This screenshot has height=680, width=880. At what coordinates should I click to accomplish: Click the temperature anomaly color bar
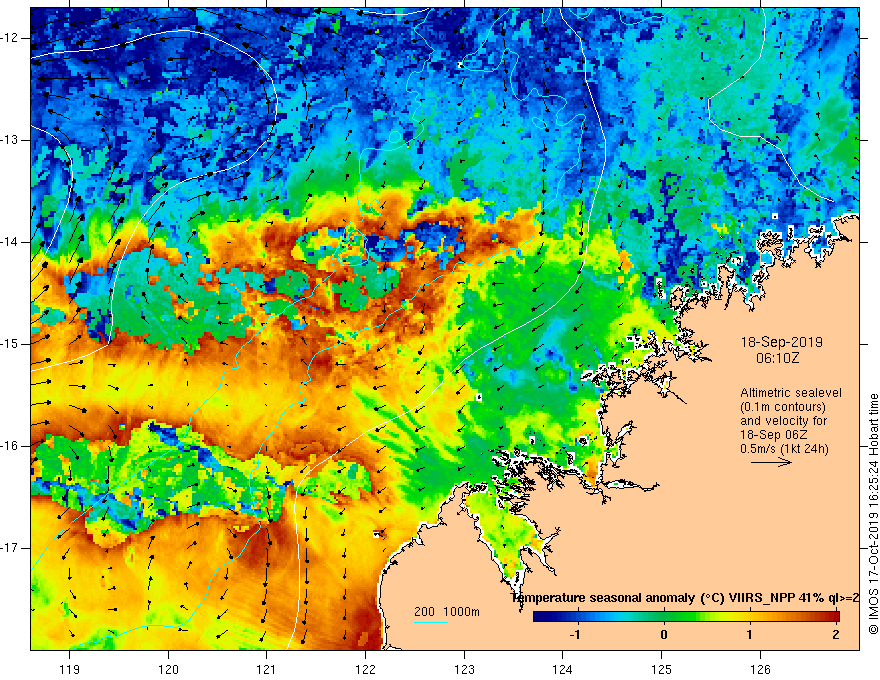point(686,616)
